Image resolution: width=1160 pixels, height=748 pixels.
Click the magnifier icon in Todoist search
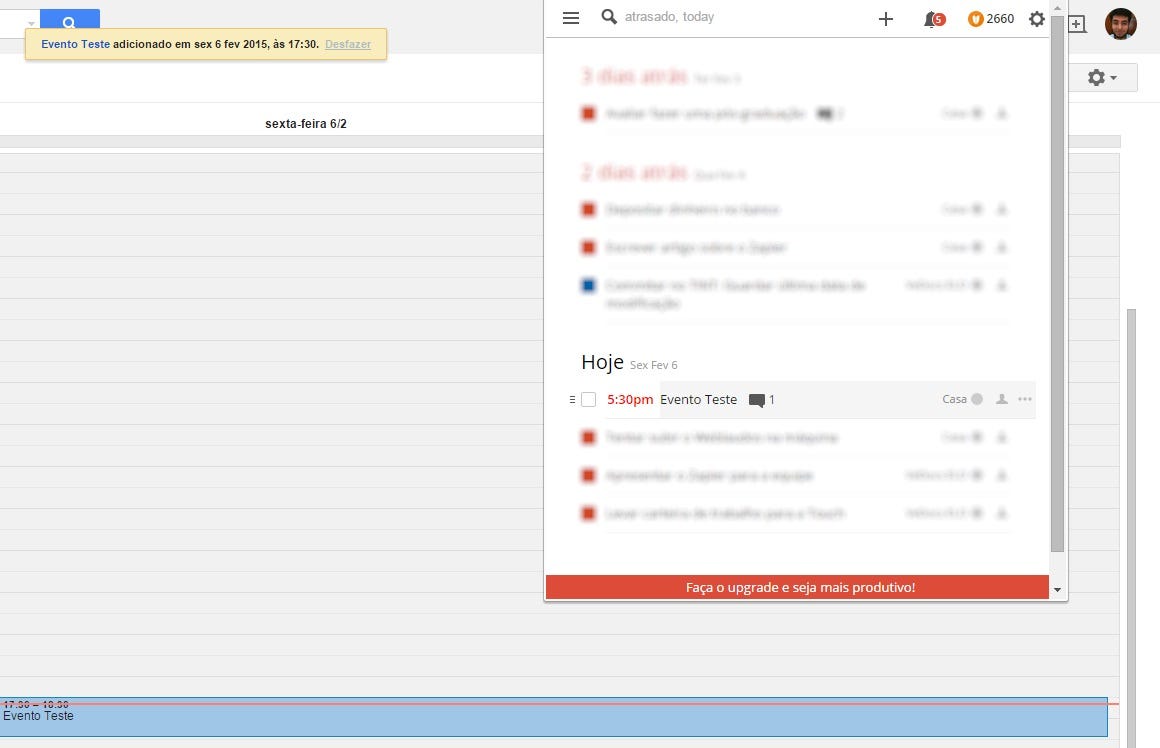click(609, 16)
